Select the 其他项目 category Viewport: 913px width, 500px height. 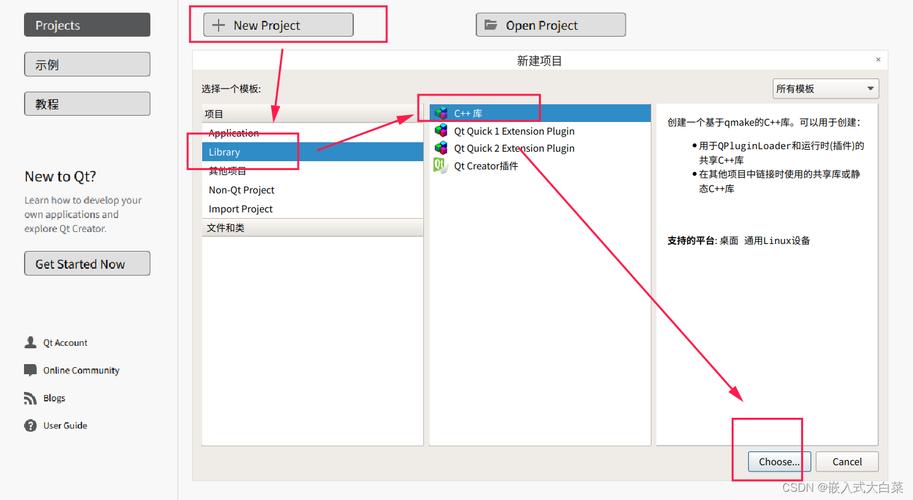[x=312, y=171]
